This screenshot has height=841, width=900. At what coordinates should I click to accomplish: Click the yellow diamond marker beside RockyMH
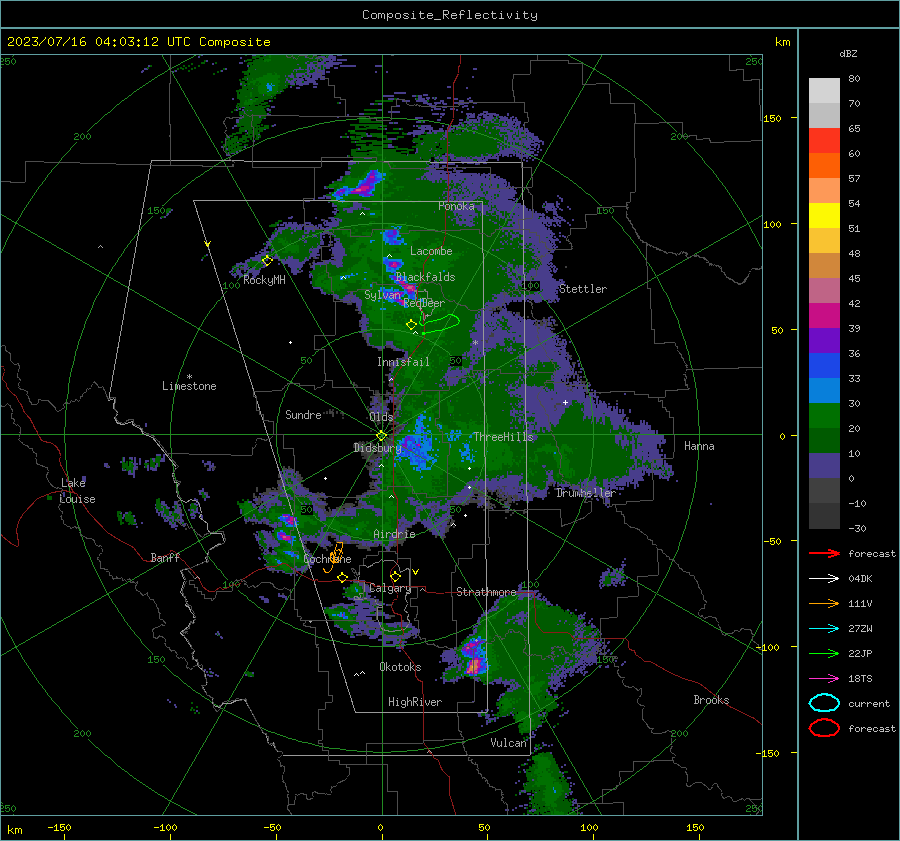(267, 261)
